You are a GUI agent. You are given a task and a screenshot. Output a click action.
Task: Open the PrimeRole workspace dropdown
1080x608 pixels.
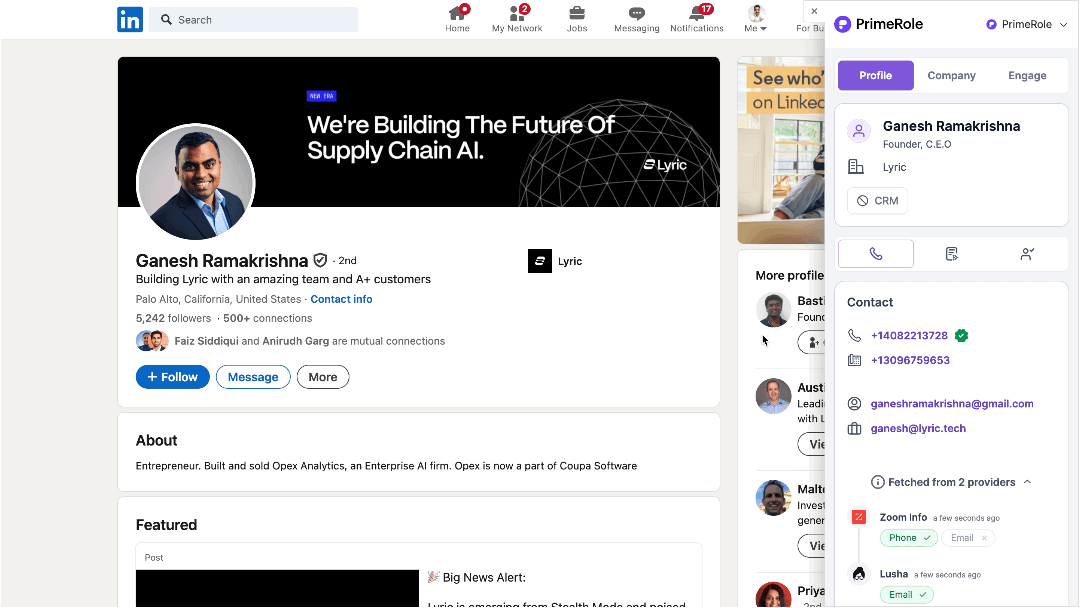(x=1027, y=24)
